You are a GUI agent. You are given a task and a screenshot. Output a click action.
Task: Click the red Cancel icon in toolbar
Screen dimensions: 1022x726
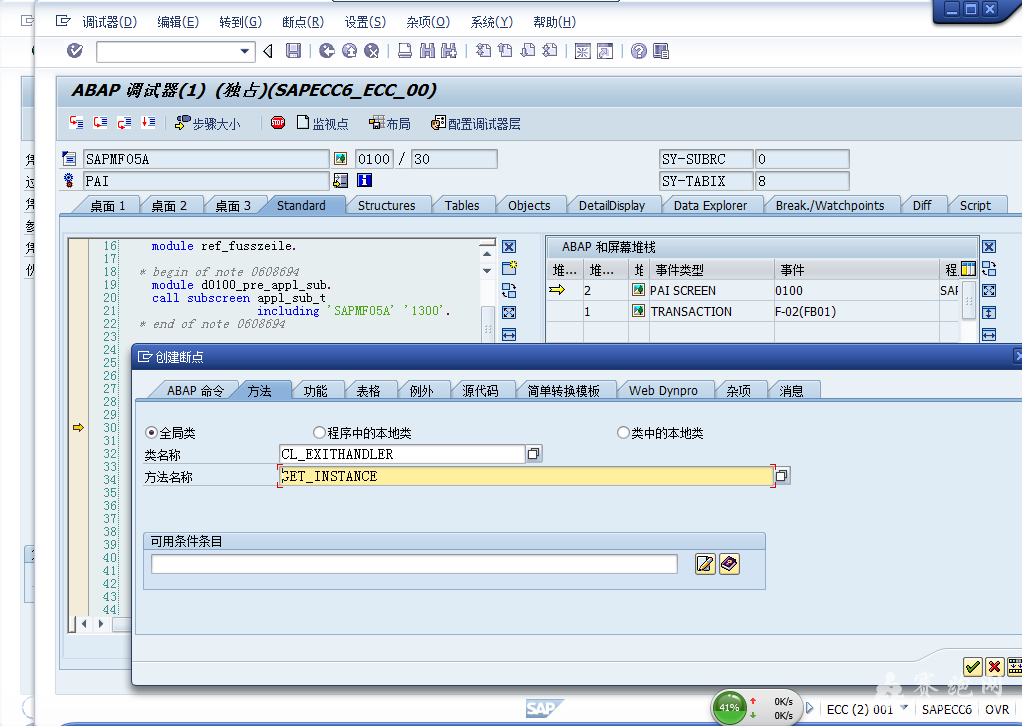point(372,51)
